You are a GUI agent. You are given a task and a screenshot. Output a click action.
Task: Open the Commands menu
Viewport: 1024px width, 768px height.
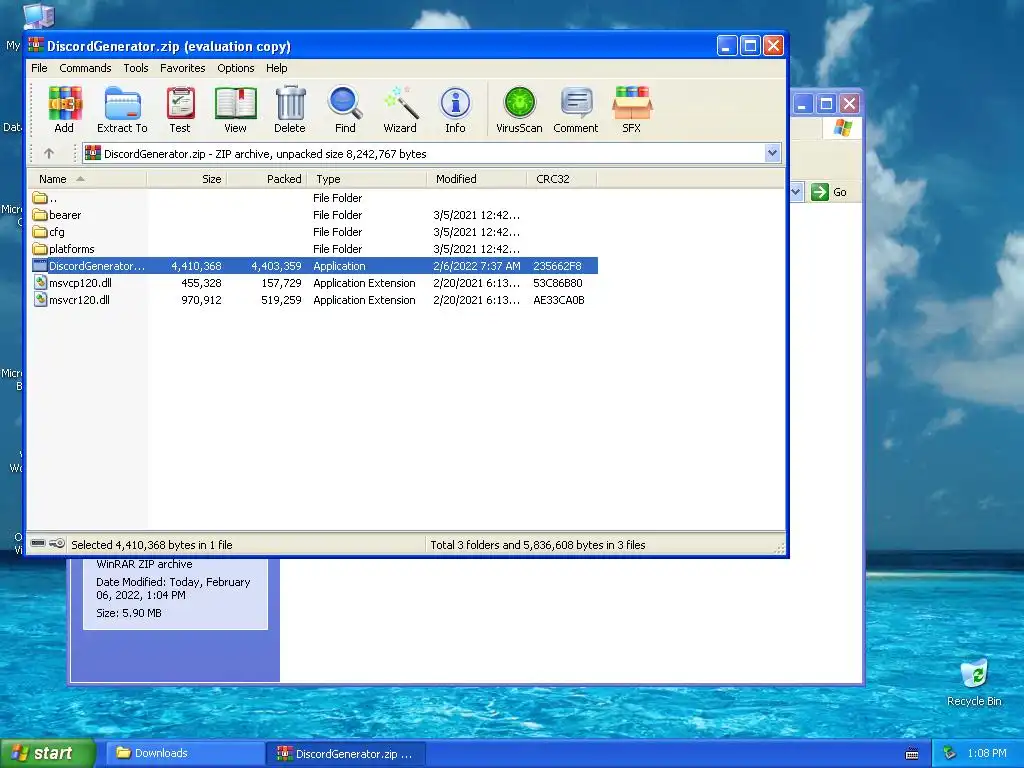[x=85, y=68]
